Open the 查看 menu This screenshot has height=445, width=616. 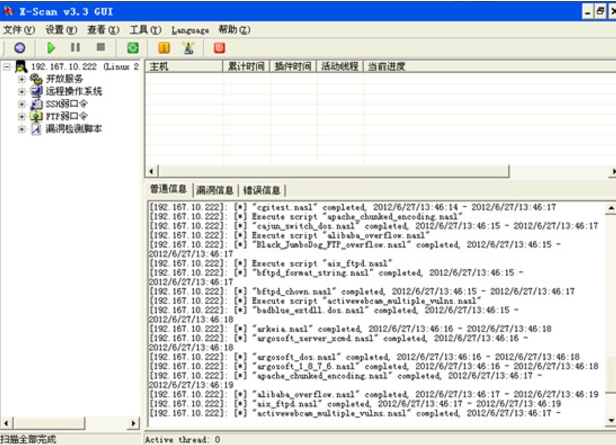click(x=103, y=30)
